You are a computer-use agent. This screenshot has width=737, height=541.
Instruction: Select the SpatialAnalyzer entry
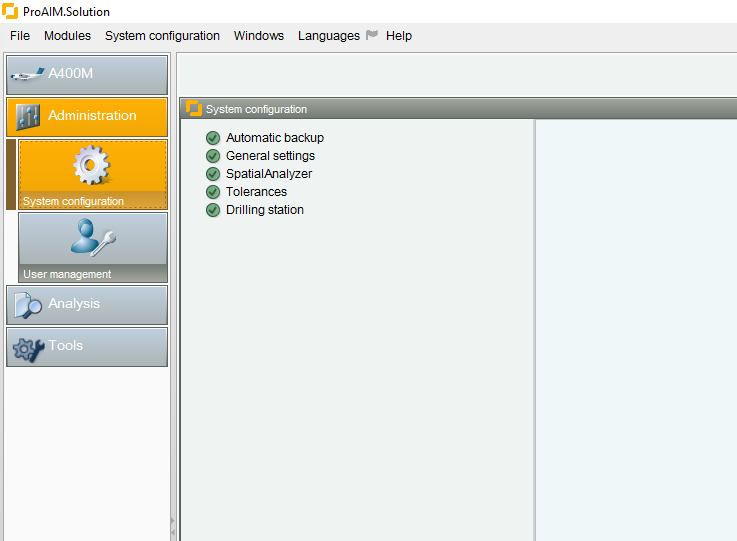(269, 174)
